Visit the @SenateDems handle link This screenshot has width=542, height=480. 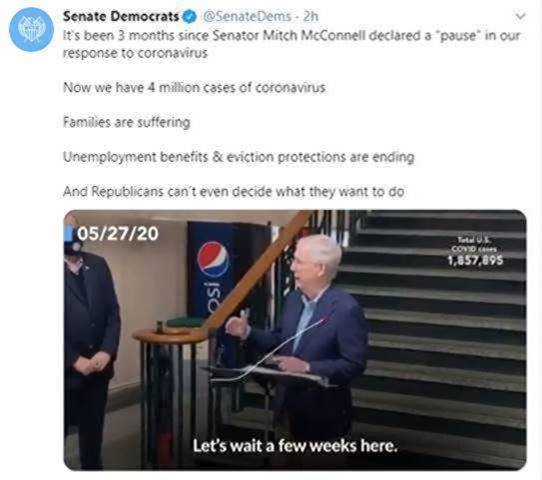point(247,16)
